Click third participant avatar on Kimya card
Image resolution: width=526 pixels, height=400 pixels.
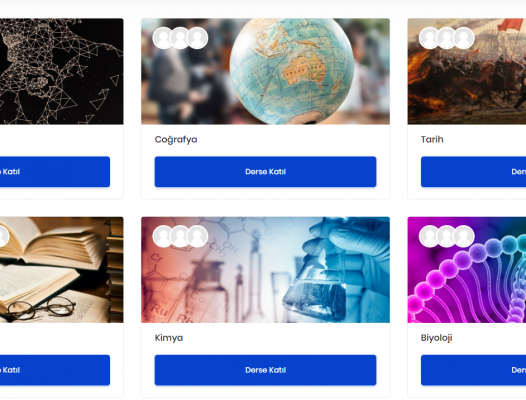[x=198, y=236]
